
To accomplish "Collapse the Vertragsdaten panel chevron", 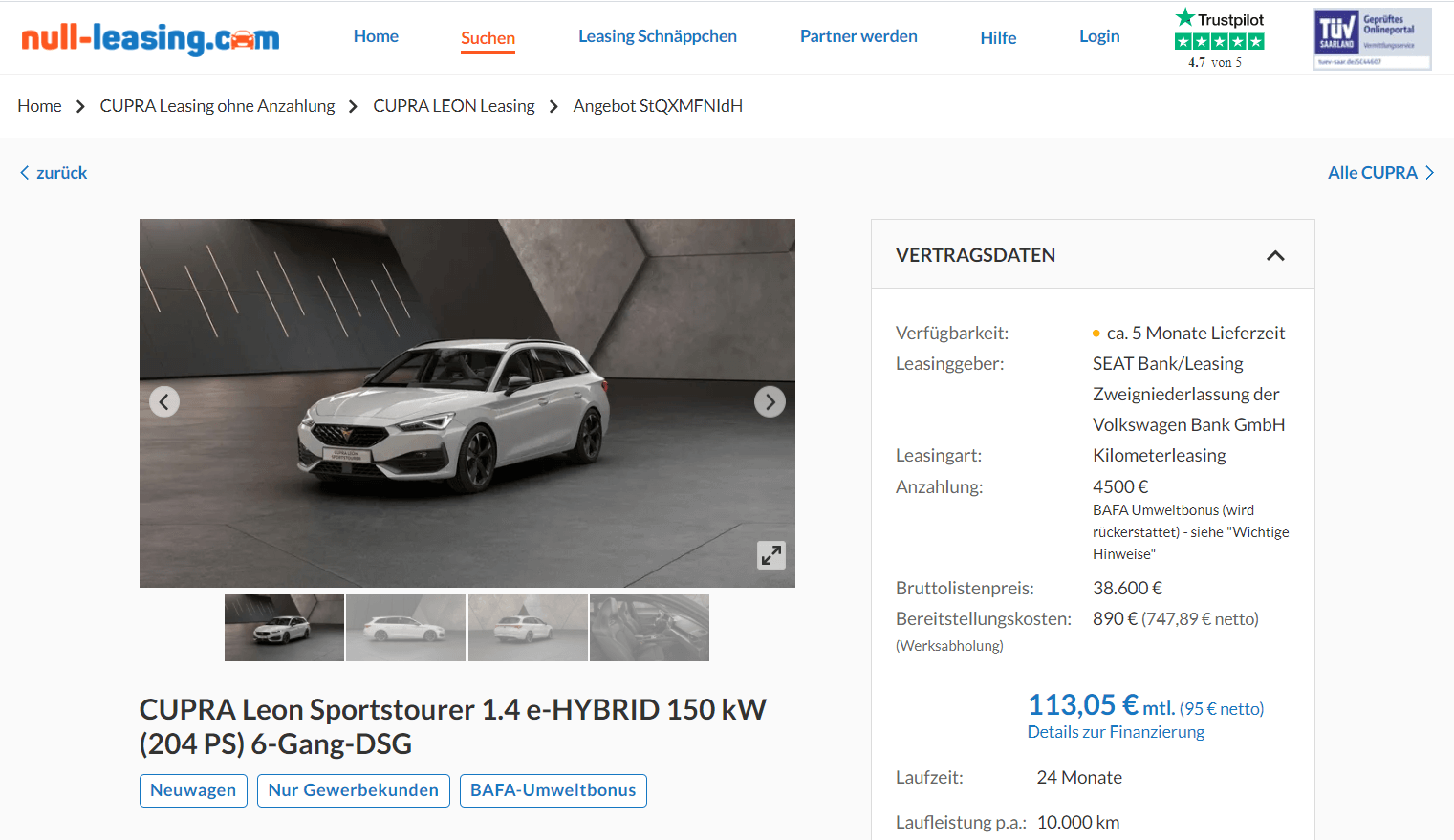I will tap(1275, 255).
